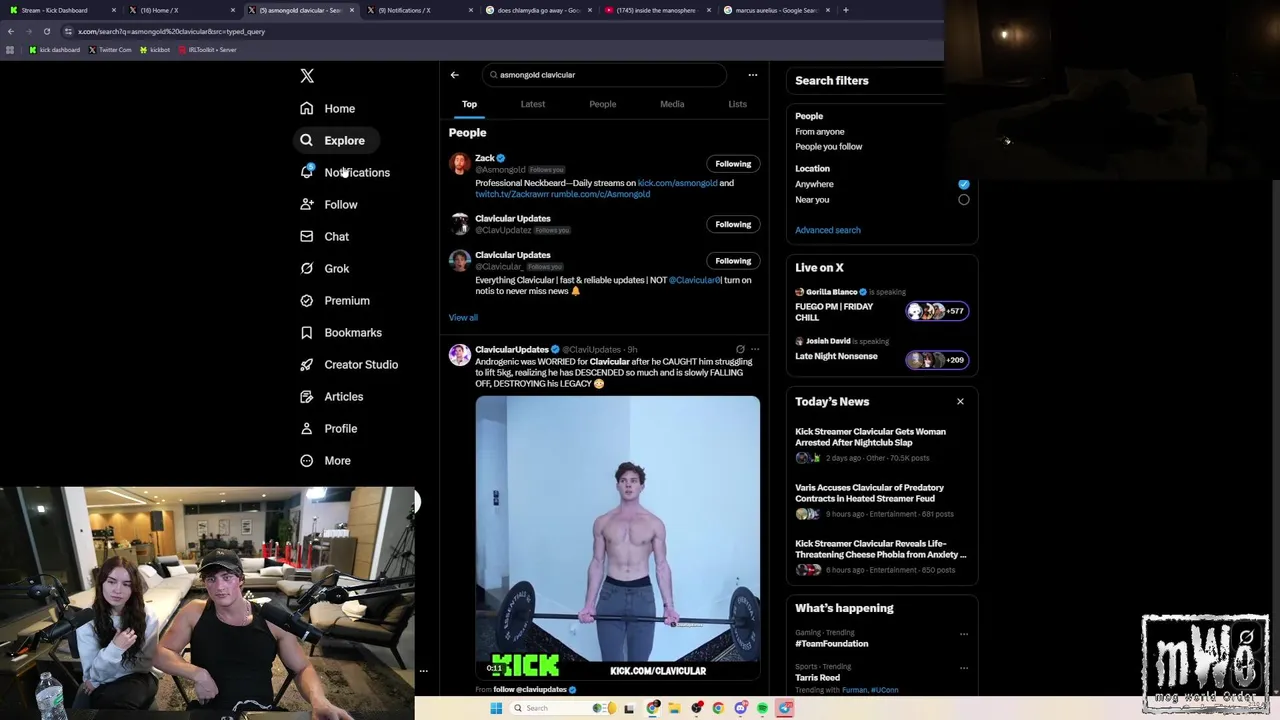Open Creator Studio in the sidebar
Image resolution: width=1280 pixels, height=720 pixels.
coord(349,364)
